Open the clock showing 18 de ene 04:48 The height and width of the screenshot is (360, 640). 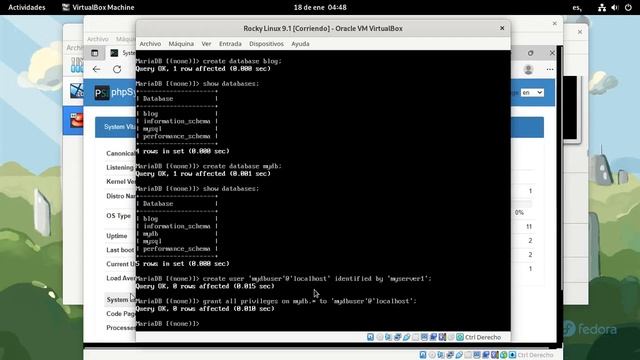320,7
